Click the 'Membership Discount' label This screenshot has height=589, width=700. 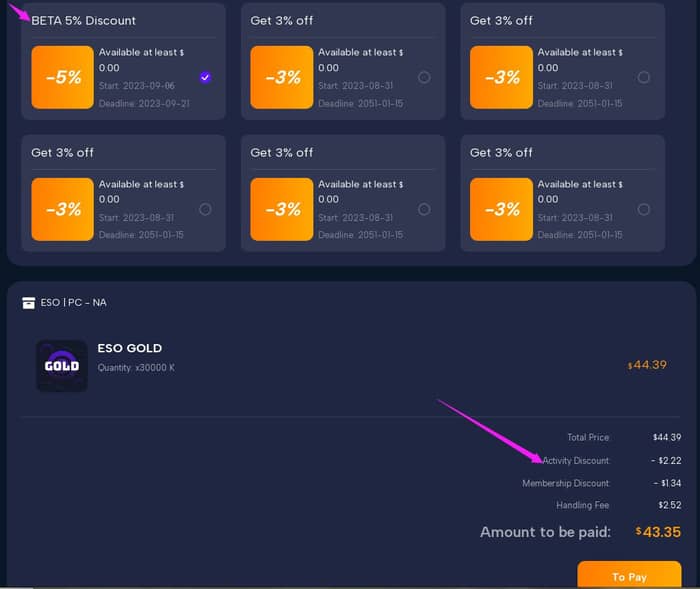click(x=566, y=483)
